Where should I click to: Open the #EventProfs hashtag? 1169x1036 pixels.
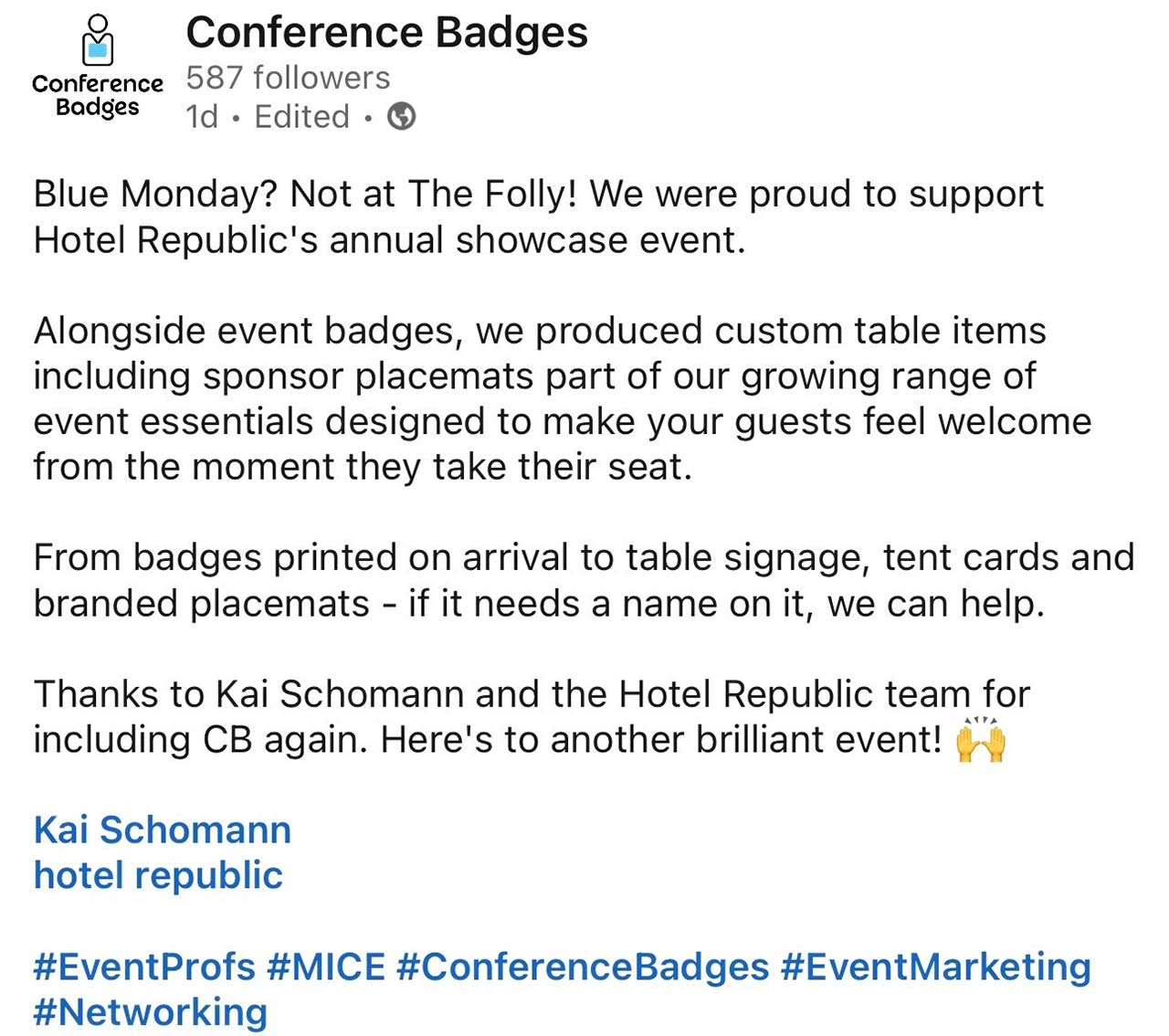click(144, 967)
